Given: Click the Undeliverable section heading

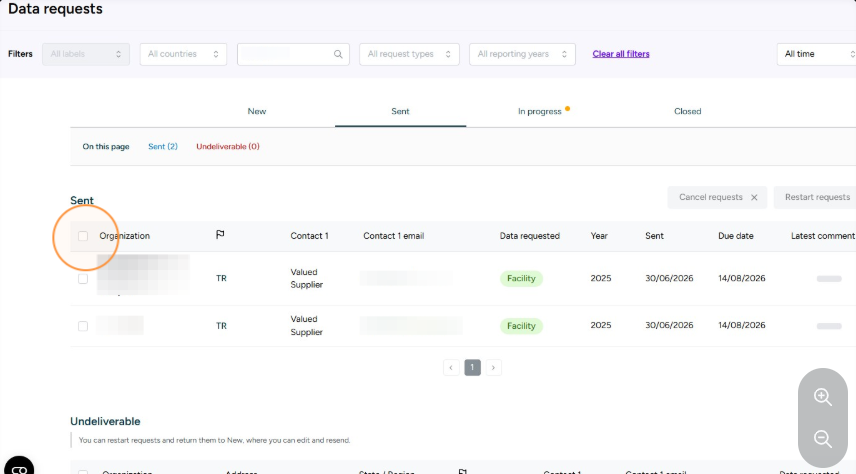Looking at the screenshot, I should (105, 422).
